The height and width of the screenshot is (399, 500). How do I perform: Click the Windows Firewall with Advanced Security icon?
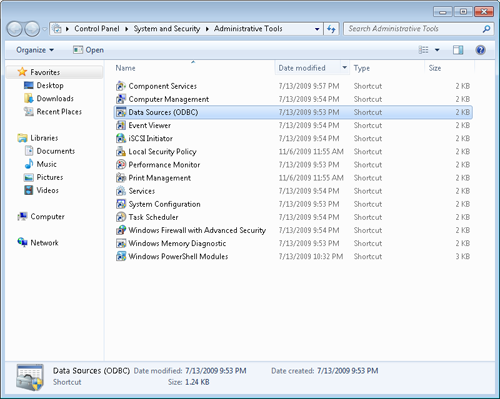[121, 230]
